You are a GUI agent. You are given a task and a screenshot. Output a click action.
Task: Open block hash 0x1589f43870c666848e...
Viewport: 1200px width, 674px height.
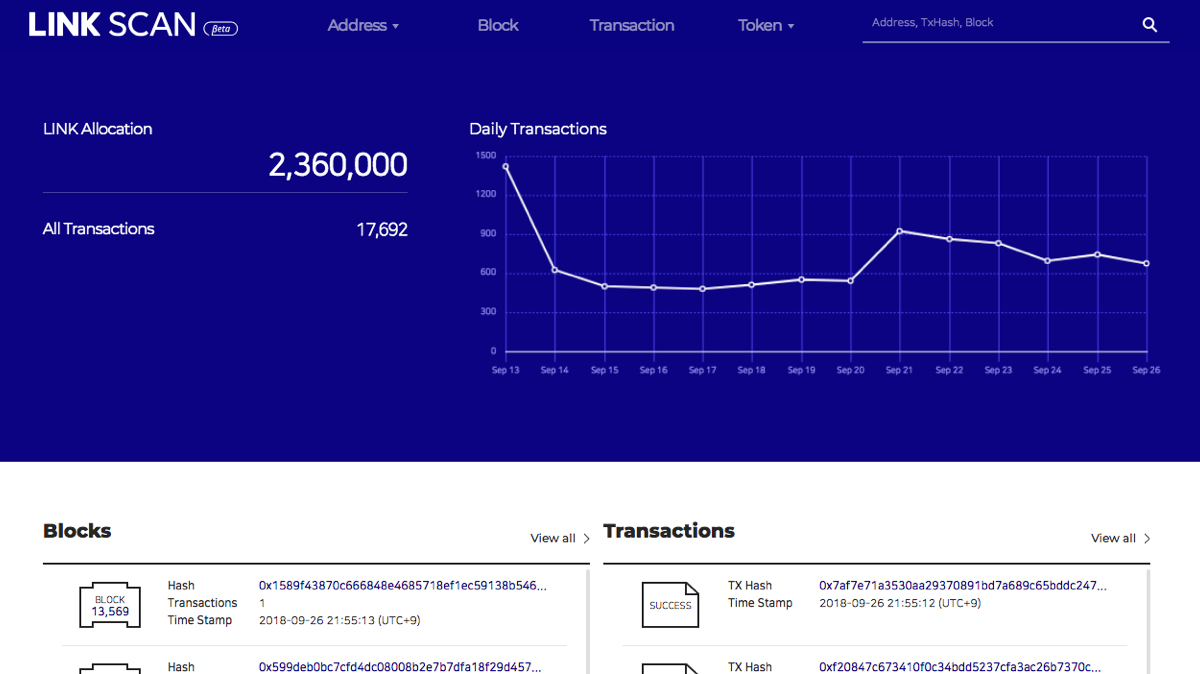[x=402, y=586]
